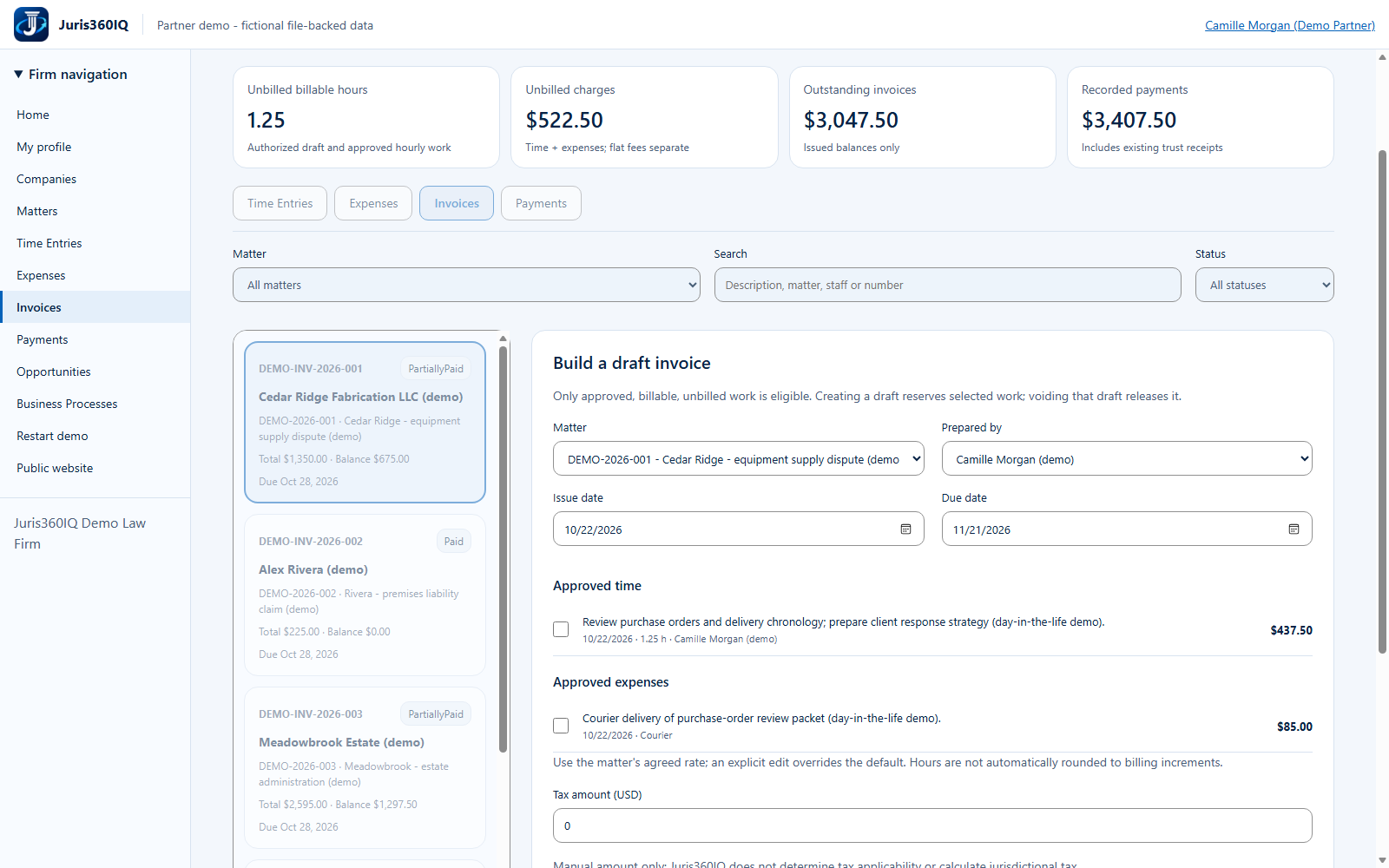Open the Prepared by dropdown

click(1127, 459)
